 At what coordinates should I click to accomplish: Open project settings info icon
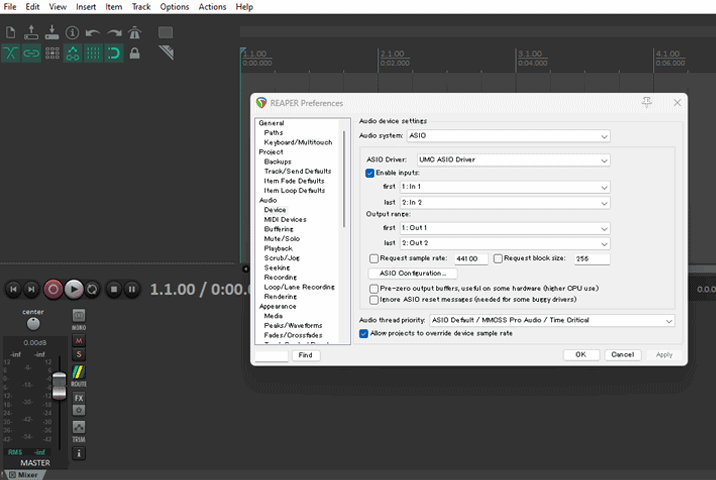[x=72, y=32]
